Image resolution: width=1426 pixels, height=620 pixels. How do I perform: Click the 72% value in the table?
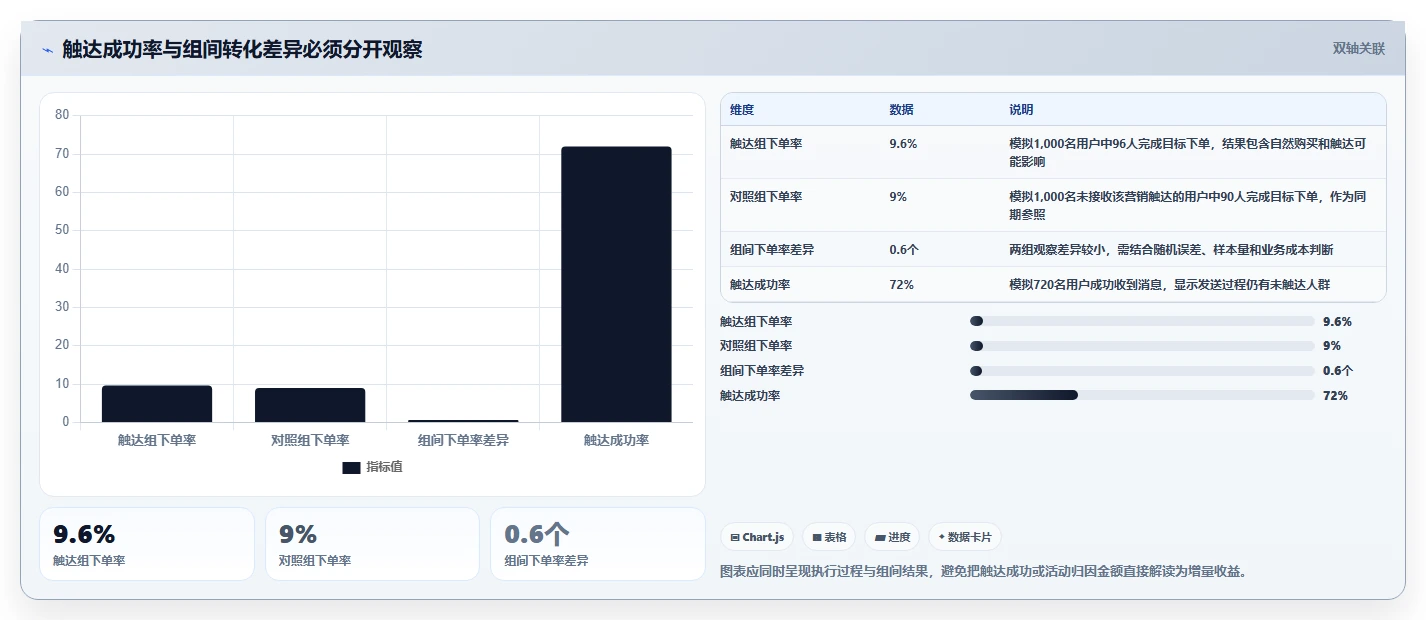(901, 285)
